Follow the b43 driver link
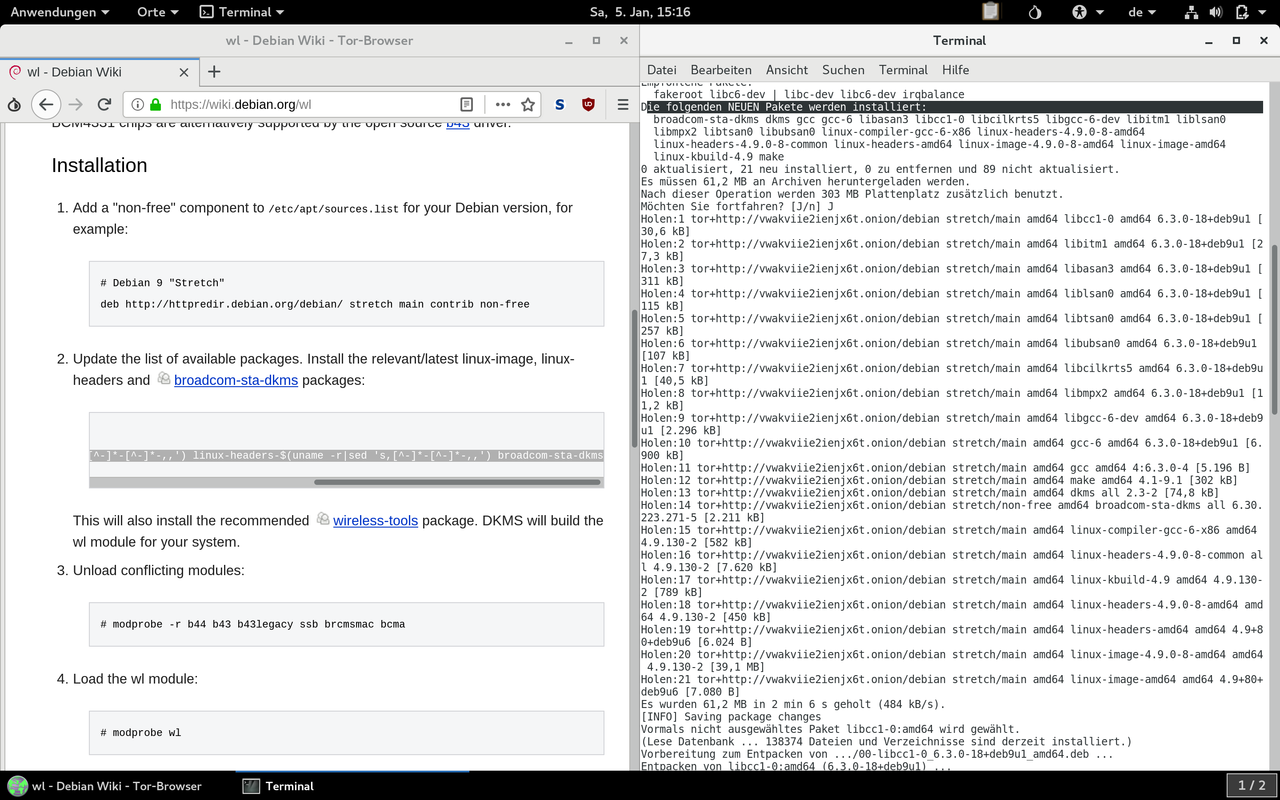 pos(457,123)
